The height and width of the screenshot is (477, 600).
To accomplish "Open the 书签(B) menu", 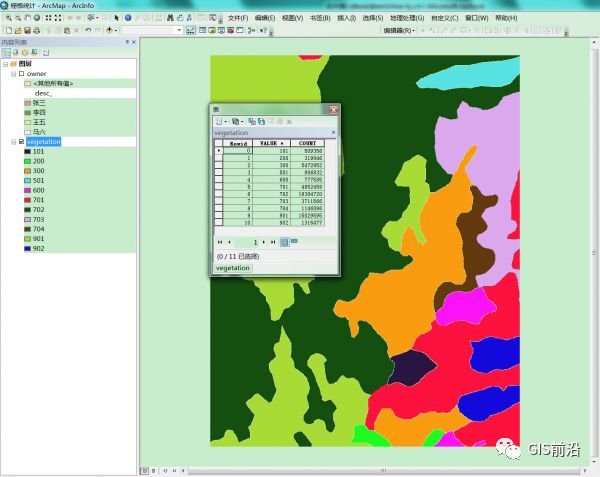I will pyautogui.click(x=320, y=18).
